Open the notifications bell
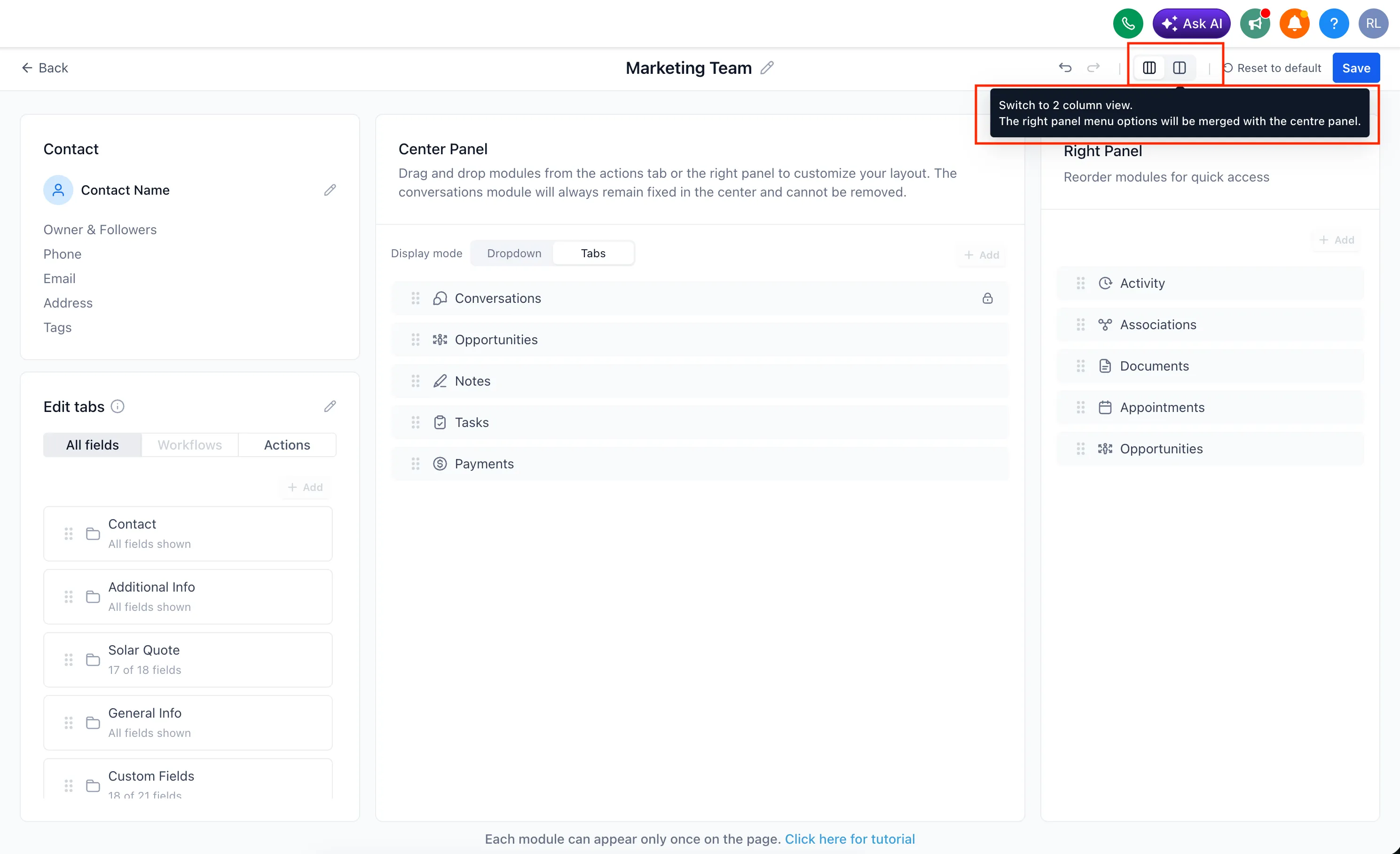The image size is (1400, 854). (1294, 24)
